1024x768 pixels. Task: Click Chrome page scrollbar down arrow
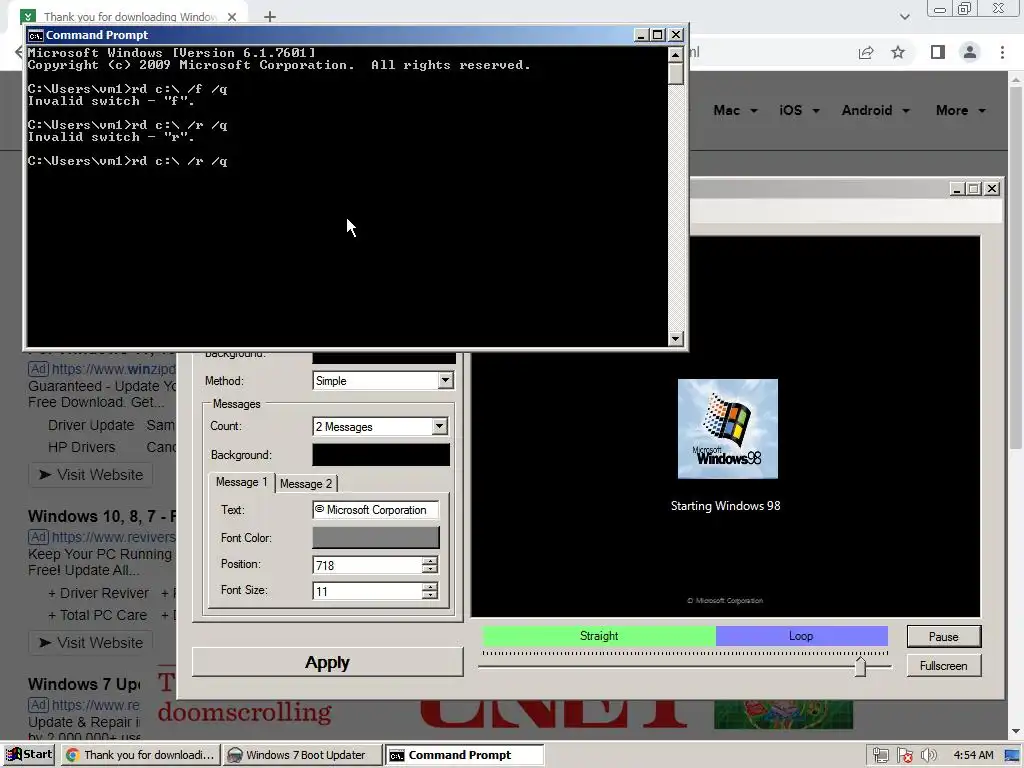[x=1016, y=731]
